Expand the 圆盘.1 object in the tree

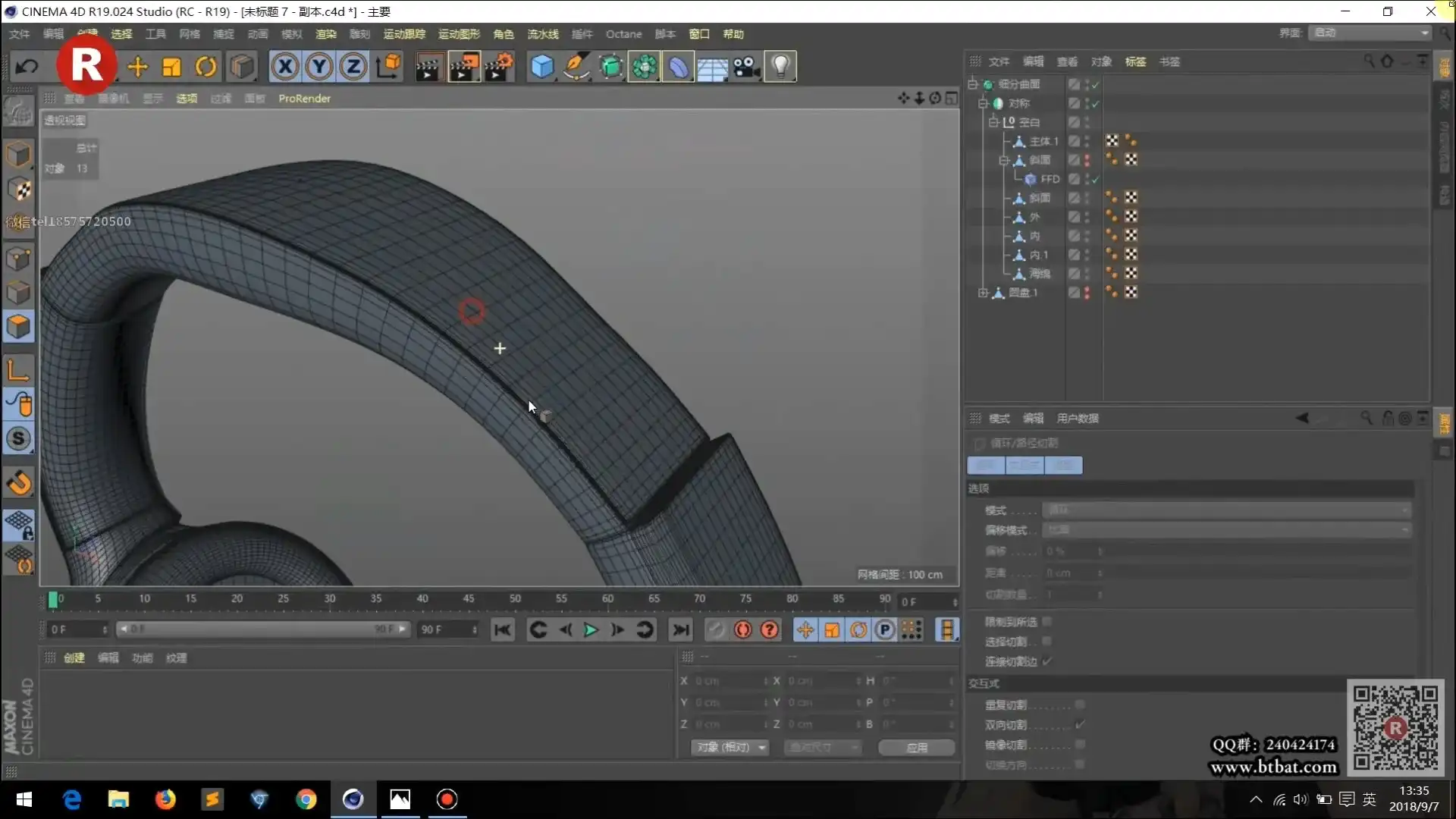(981, 293)
